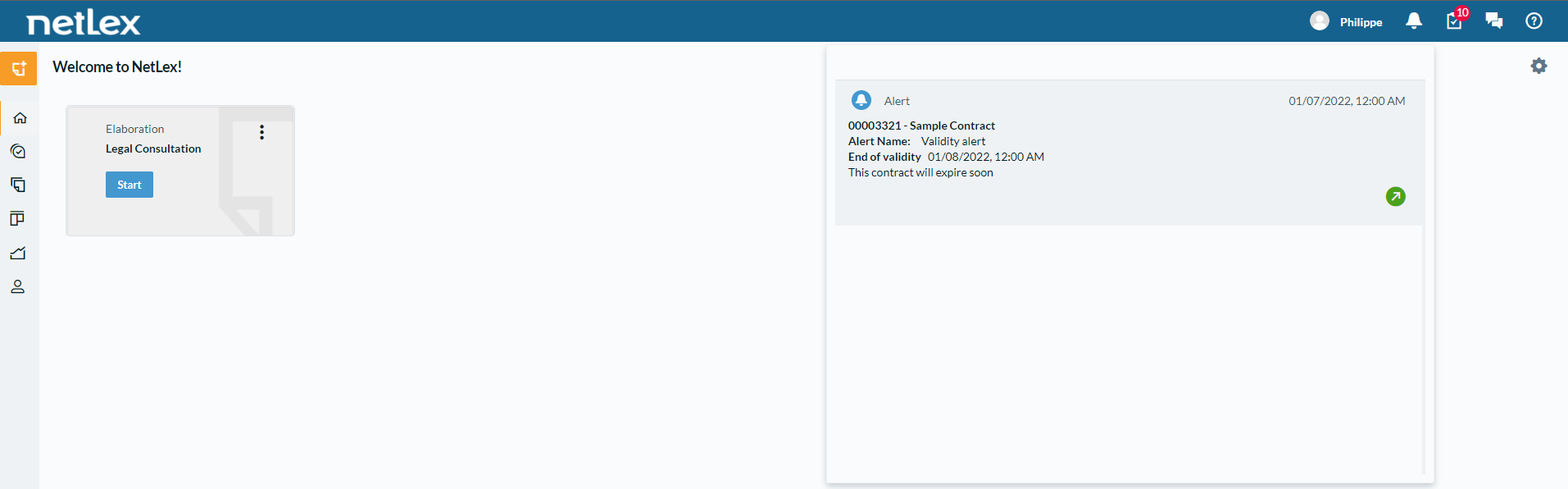Click the blue alert bell icon

point(861,100)
